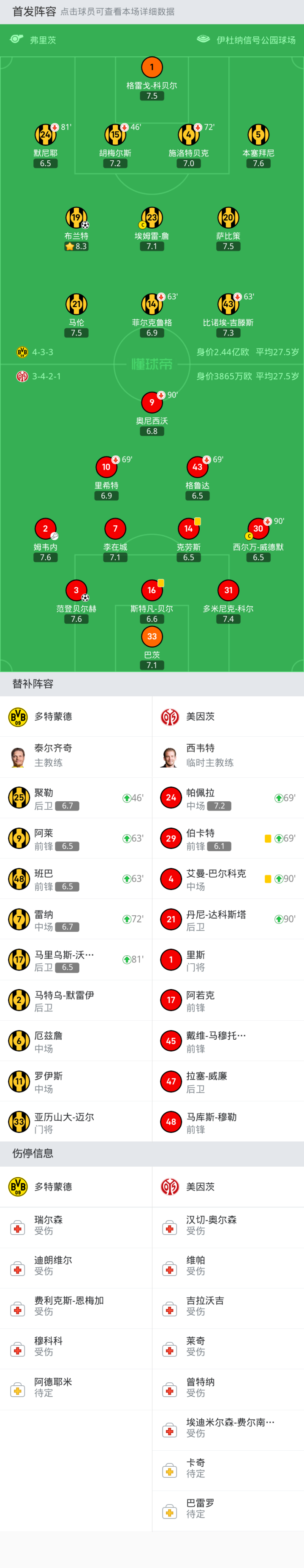Image resolution: width=304 pixels, height=1568 pixels.
Task: Select substitute 帕佩拉's red number 24 jersey
Action: point(171,798)
